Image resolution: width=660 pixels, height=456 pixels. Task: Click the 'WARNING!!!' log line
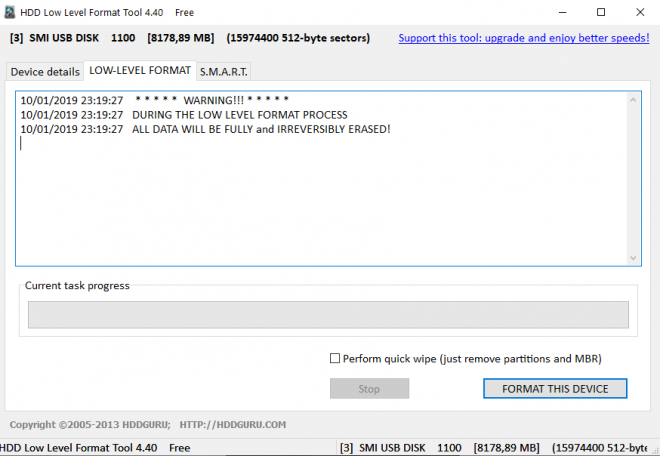pyautogui.click(x=154, y=100)
